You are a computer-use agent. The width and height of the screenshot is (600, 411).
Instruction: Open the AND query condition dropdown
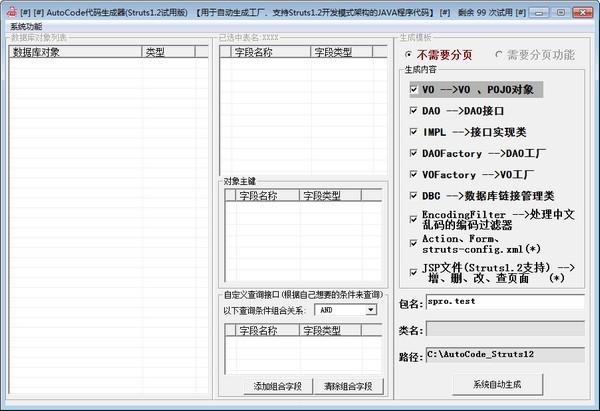click(370, 310)
